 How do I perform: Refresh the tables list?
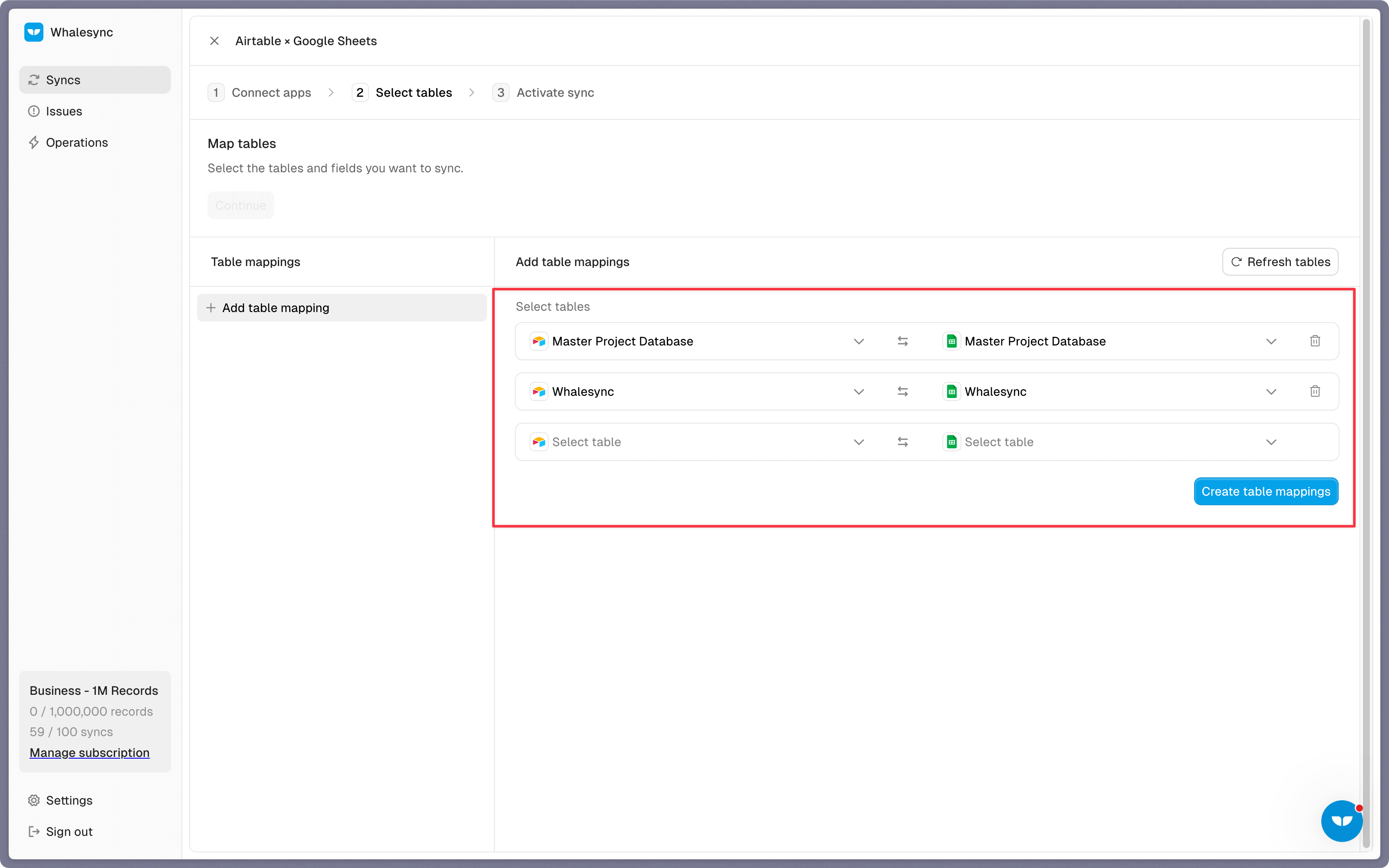[1280, 262]
